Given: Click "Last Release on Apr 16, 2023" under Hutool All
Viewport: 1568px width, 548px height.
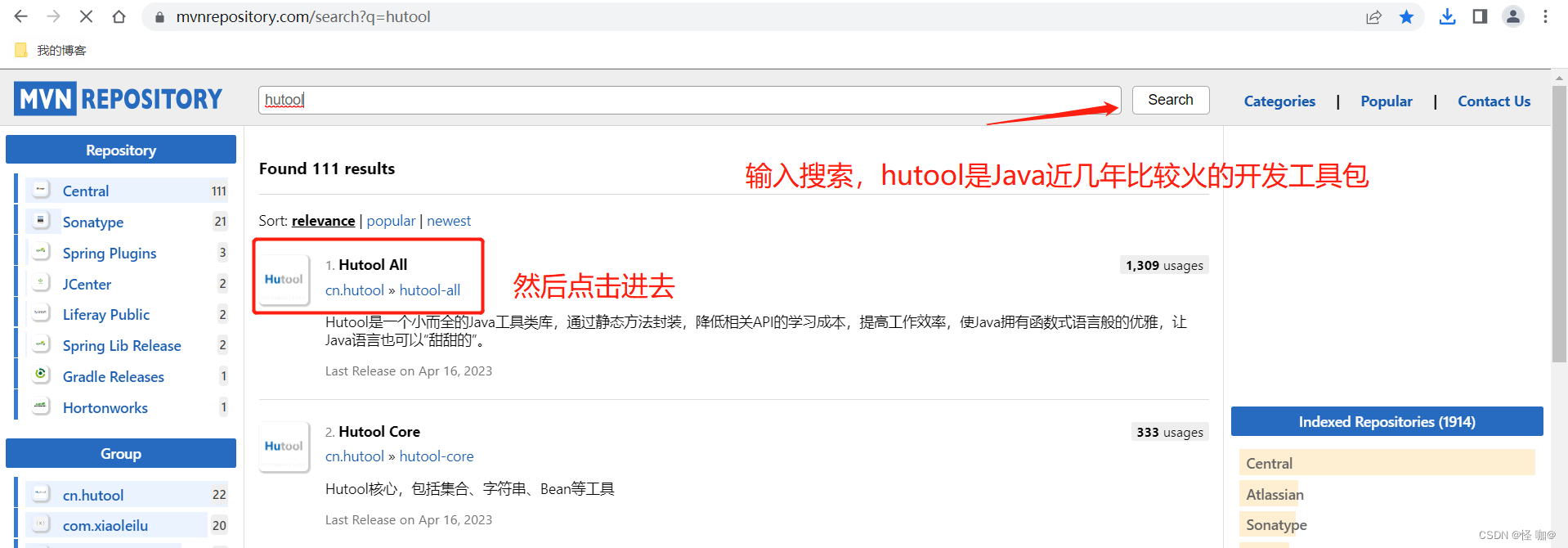Looking at the screenshot, I should 409,371.
